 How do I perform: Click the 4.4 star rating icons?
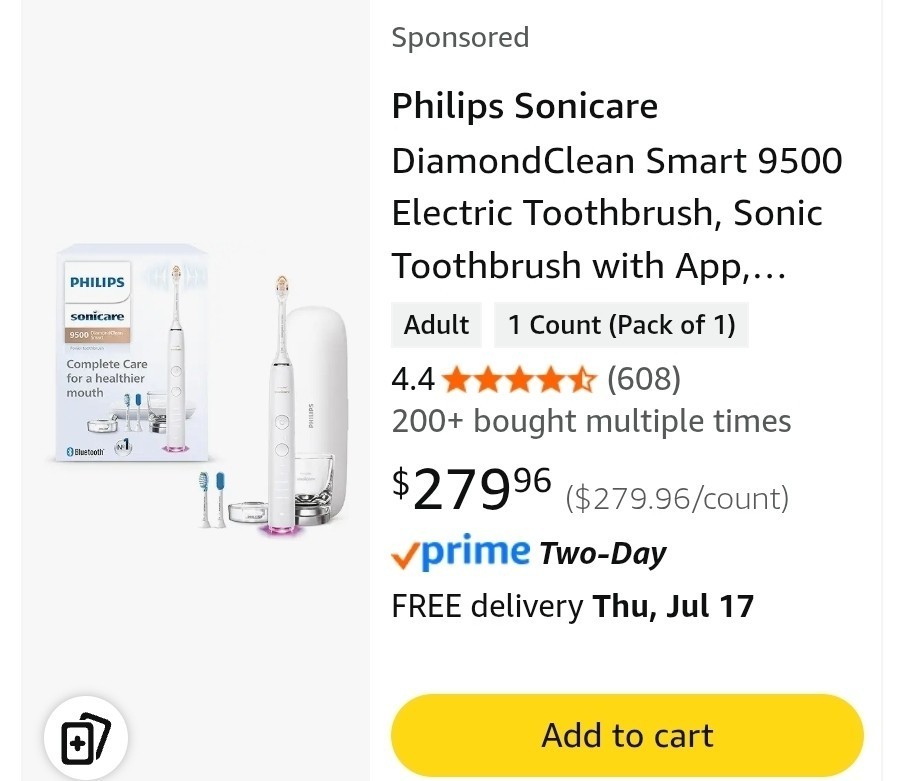point(520,380)
